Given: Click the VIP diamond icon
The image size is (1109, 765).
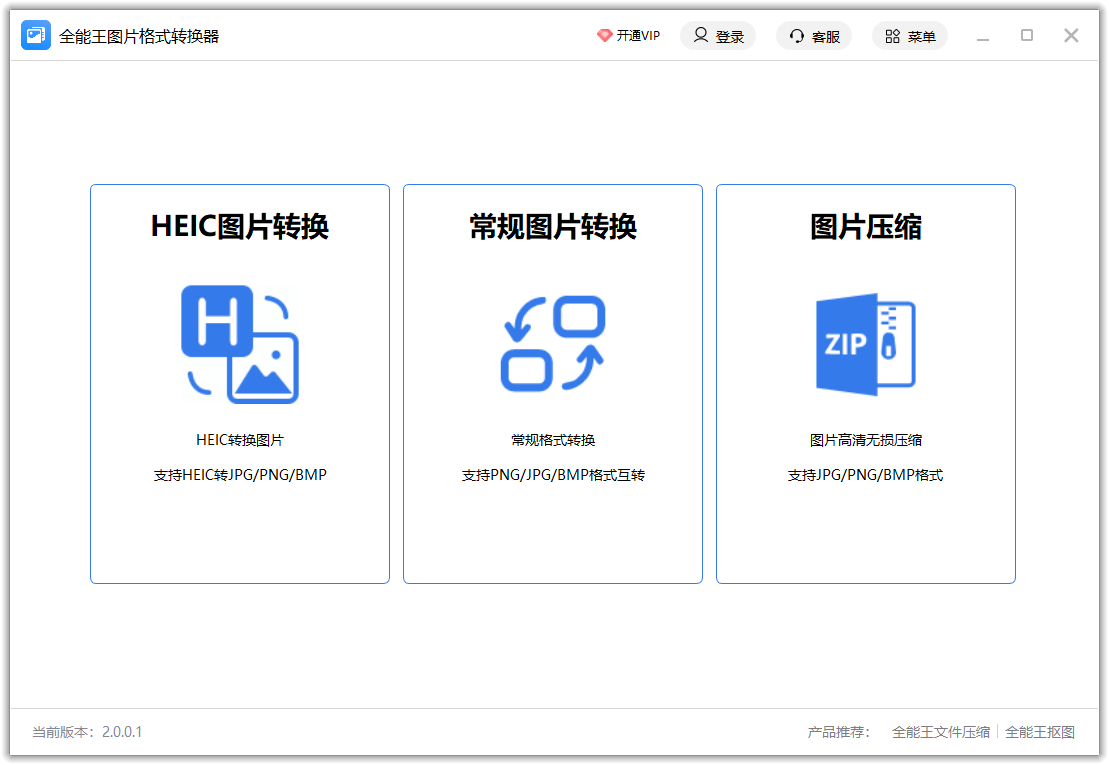Looking at the screenshot, I should 604,36.
